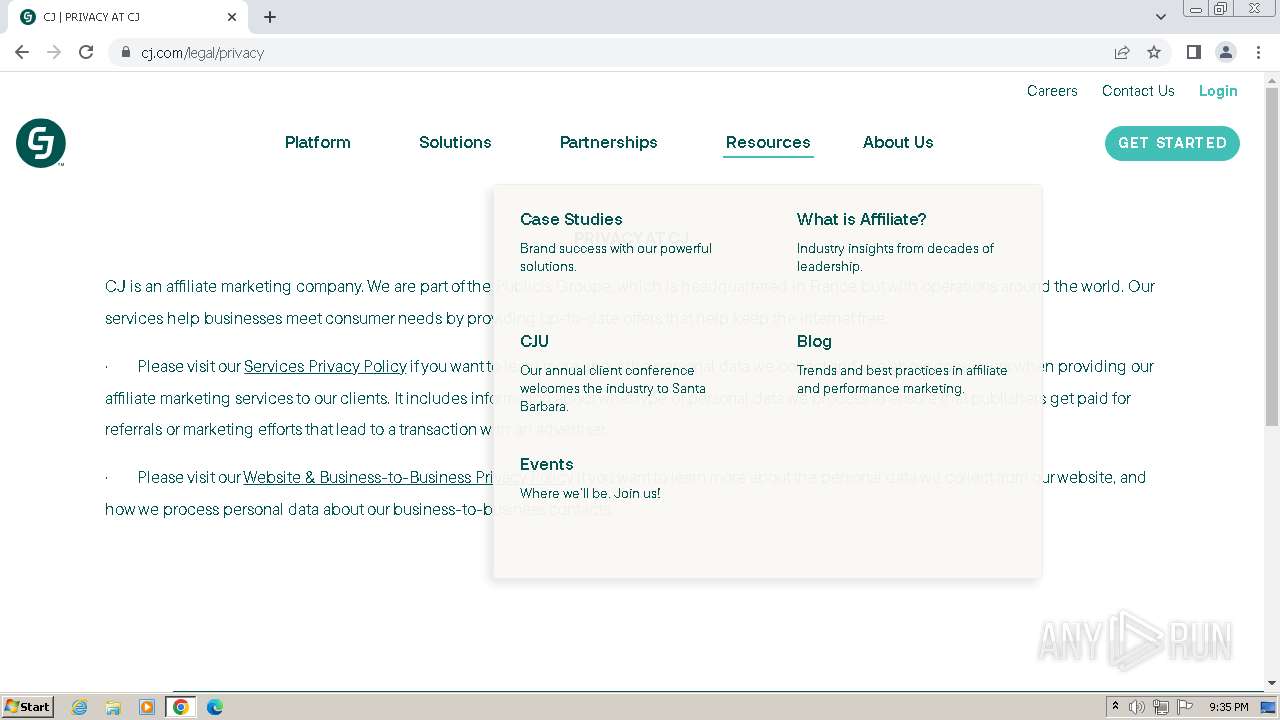Show hidden tray icons arrow

(x=1115, y=707)
